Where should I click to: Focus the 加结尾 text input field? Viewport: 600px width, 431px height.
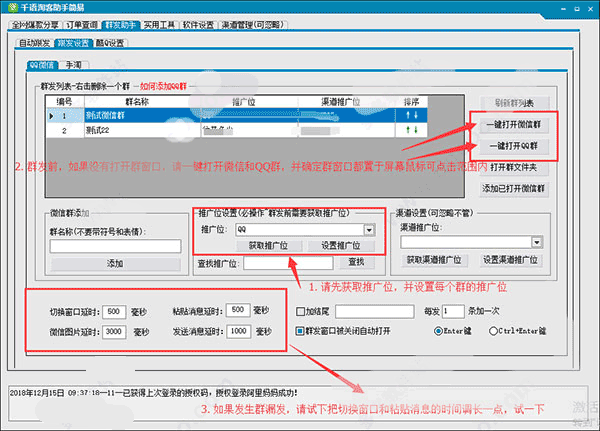coord(375,312)
